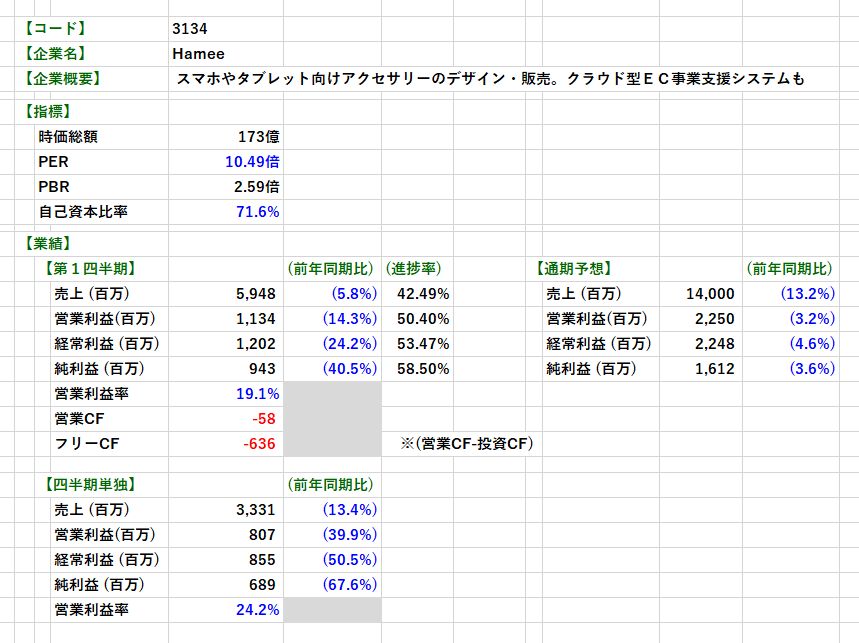Click the 【四半期単独】 header cell
Screen dimensions: 859x643
[90, 485]
